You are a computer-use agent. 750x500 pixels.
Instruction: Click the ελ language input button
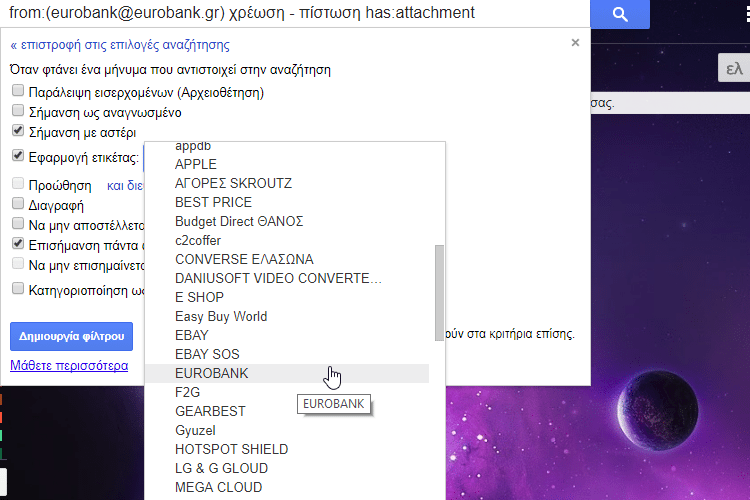734,68
